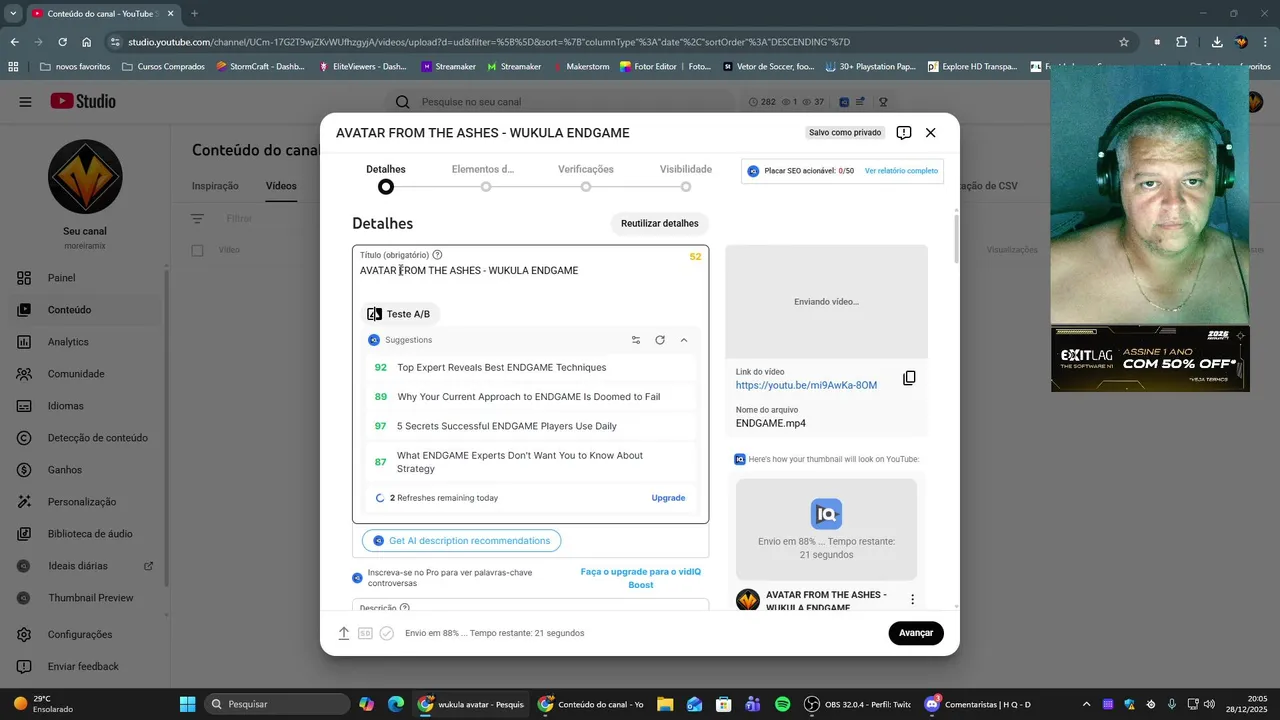Open the Chrome downloads icon
The image size is (1280, 720).
tap(1217, 42)
